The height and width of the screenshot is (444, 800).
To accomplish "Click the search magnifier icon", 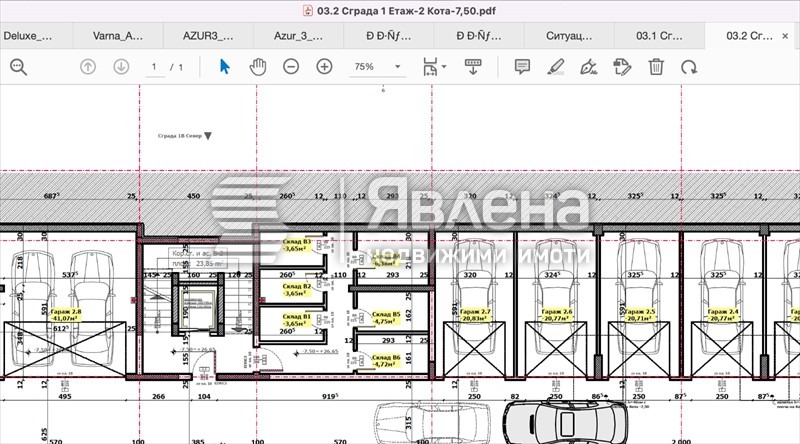I will tap(18, 67).
